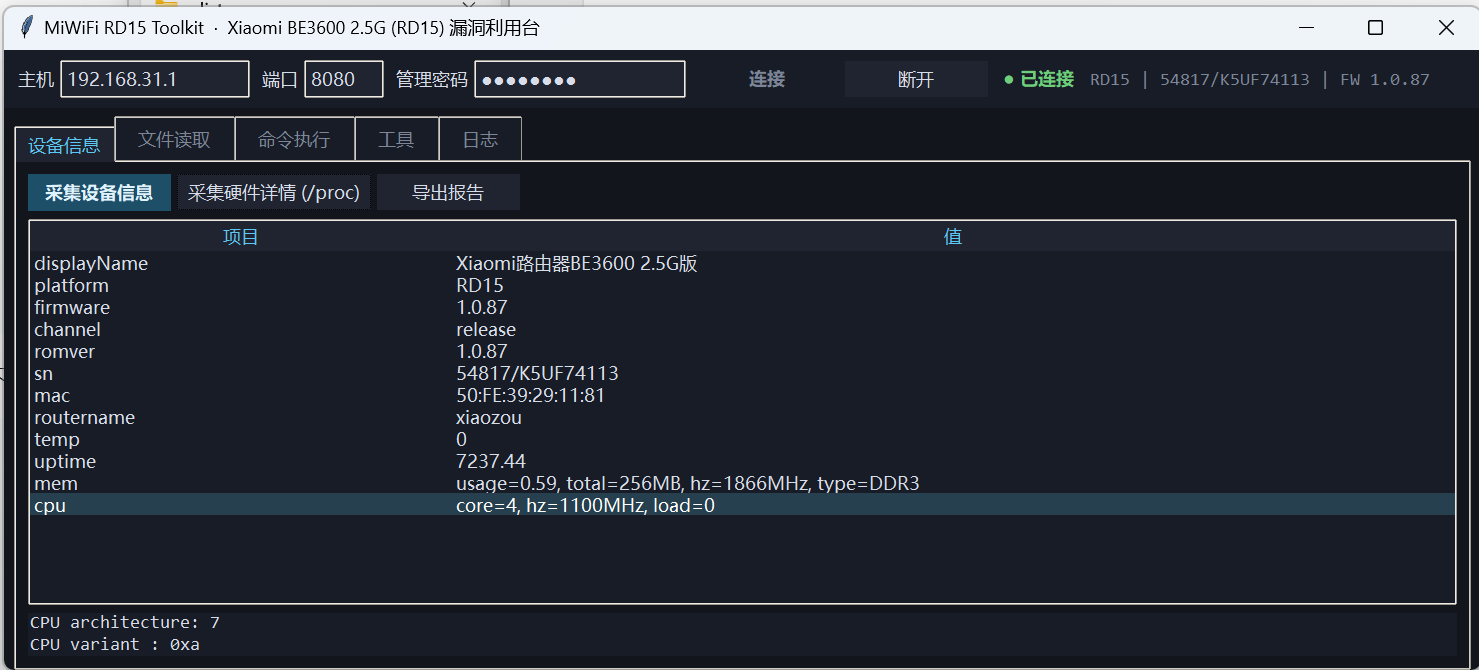Click the port field showing 8080
The width and height of the screenshot is (1479, 670).
[x=344, y=79]
